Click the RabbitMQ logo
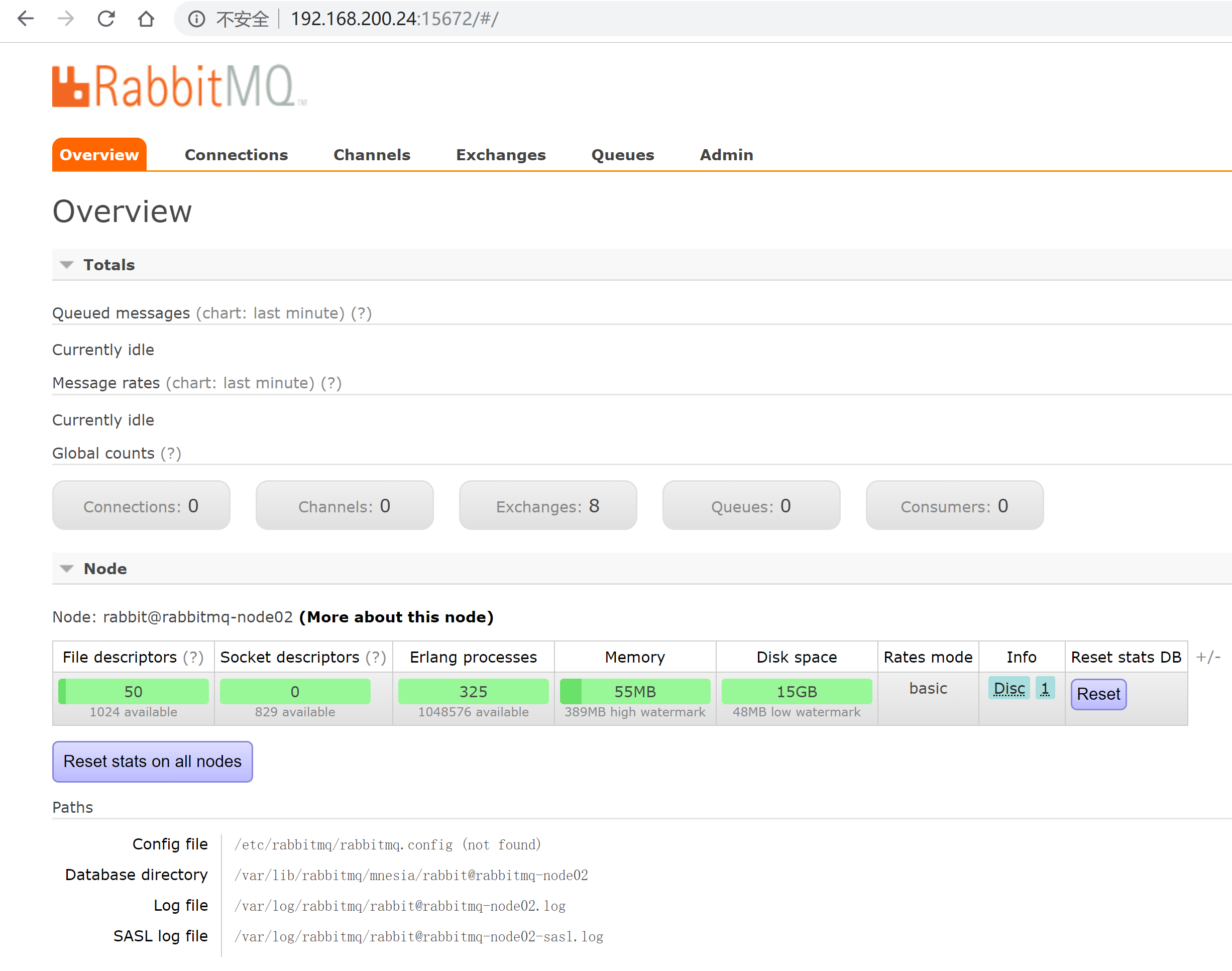The image size is (1232, 971). (x=179, y=86)
